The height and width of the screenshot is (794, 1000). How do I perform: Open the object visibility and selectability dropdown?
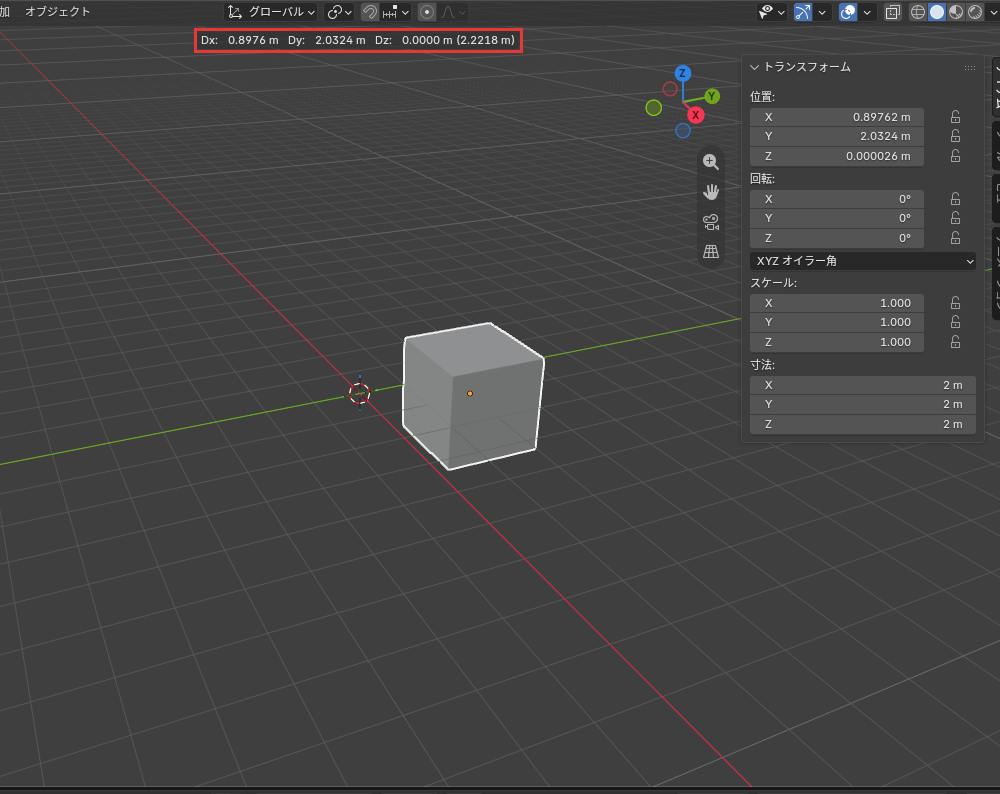[x=771, y=12]
